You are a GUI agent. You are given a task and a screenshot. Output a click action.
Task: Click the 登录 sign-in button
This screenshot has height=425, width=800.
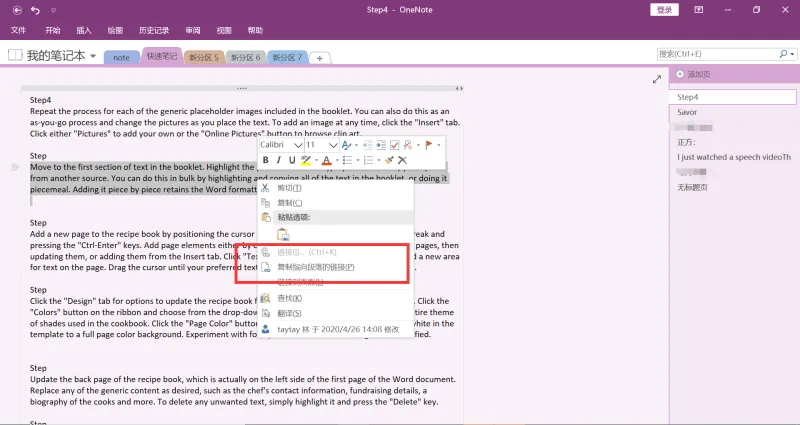664,10
